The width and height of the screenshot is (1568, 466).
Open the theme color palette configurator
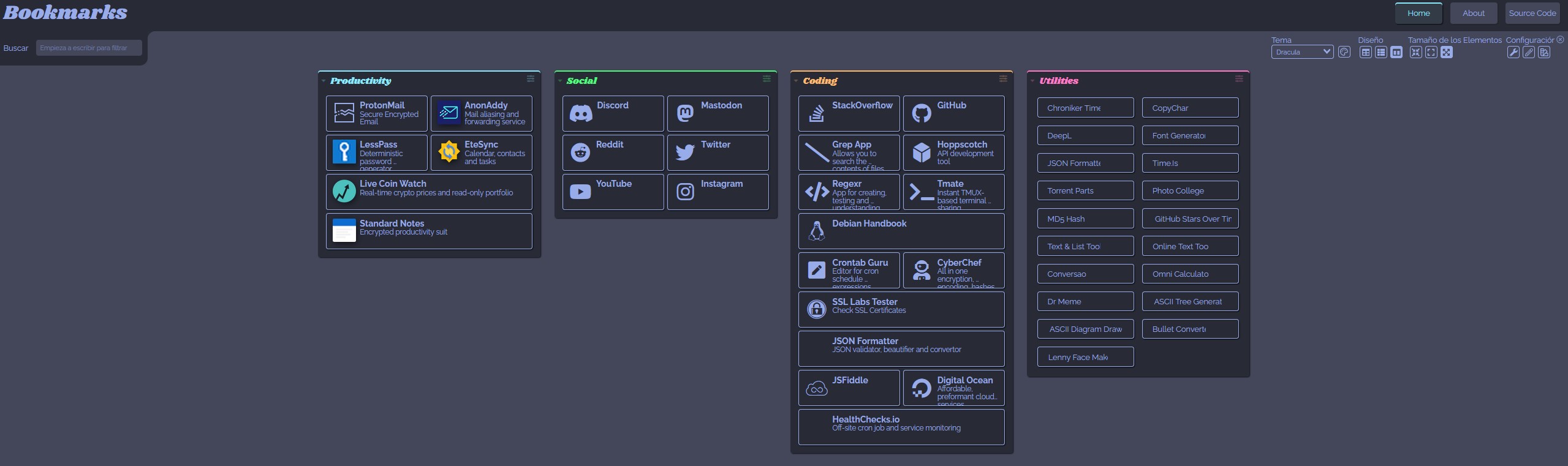click(1344, 52)
